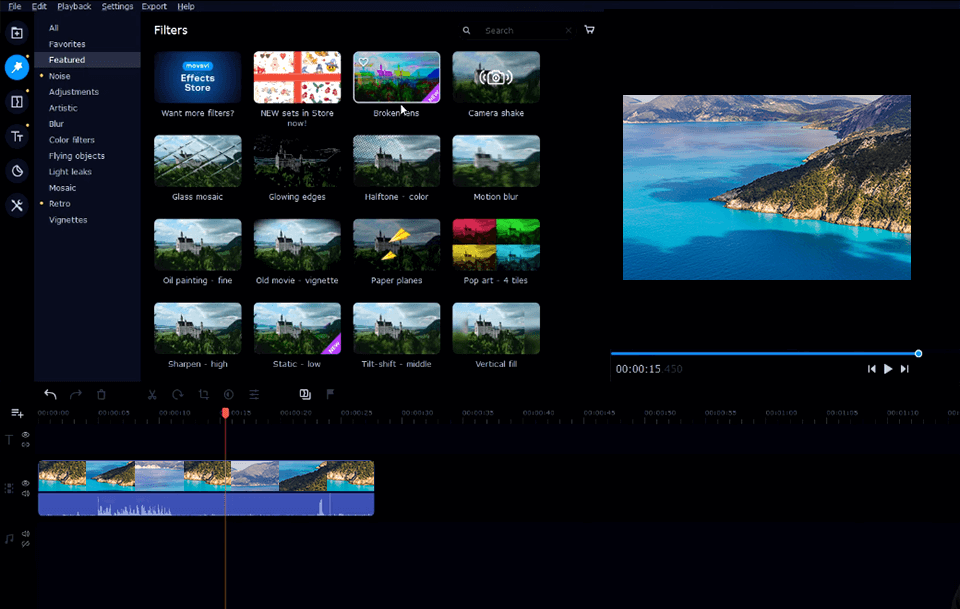Open the Import media tab icon
The width and height of the screenshot is (960, 609).
(x=17, y=33)
